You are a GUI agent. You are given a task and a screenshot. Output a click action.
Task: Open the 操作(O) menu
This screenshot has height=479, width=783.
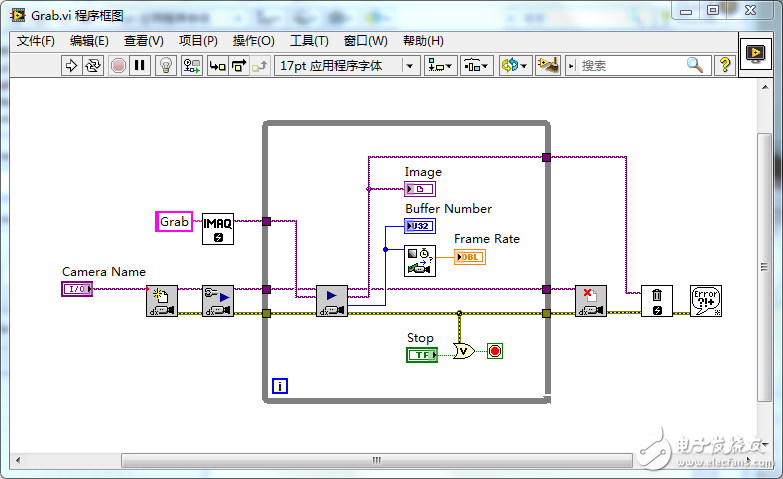[253, 41]
